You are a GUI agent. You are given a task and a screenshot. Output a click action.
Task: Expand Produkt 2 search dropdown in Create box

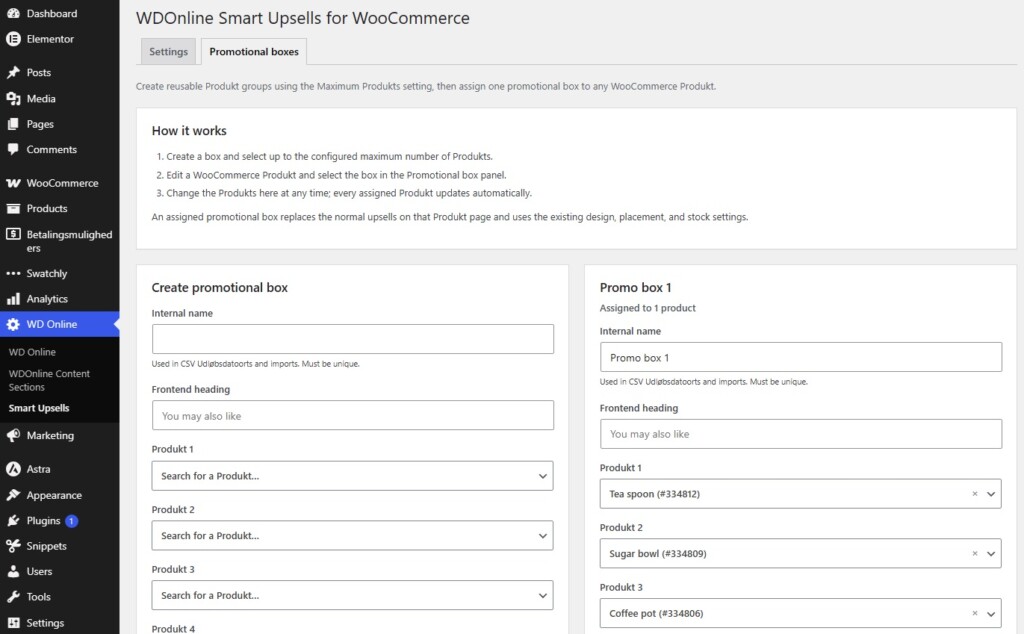pos(353,535)
